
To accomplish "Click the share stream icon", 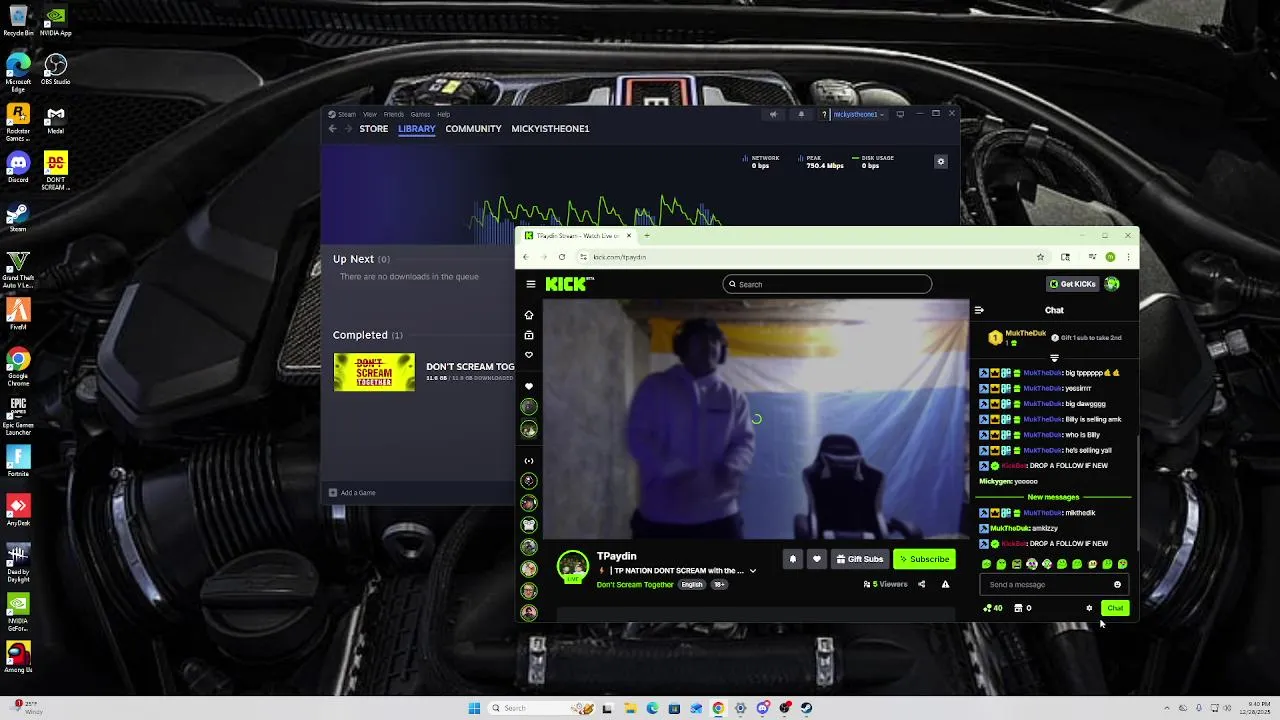I will [x=921, y=584].
